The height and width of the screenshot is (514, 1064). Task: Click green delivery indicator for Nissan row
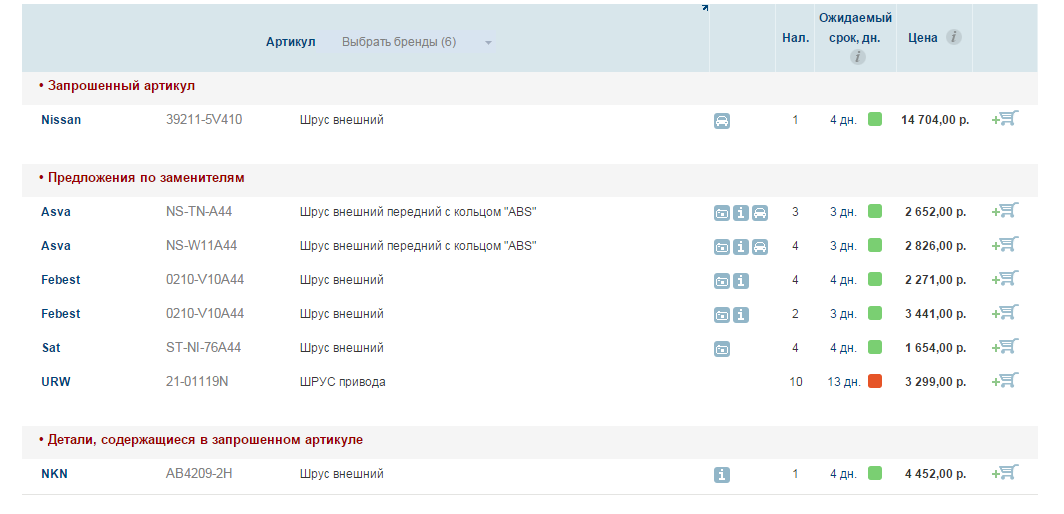pyautogui.click(x=875, y=120)
